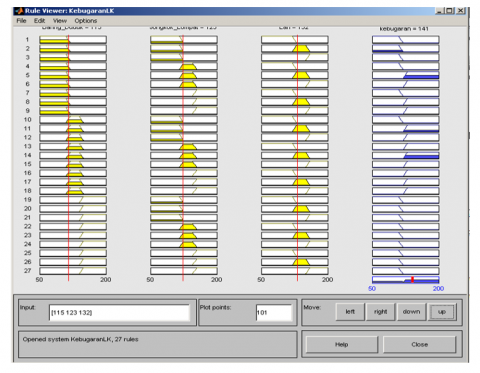Screen dimensions: 480x373
Task: Click the MATLAB logo icon in title bar
Action: pyautogui.click(x=19, y=11)
